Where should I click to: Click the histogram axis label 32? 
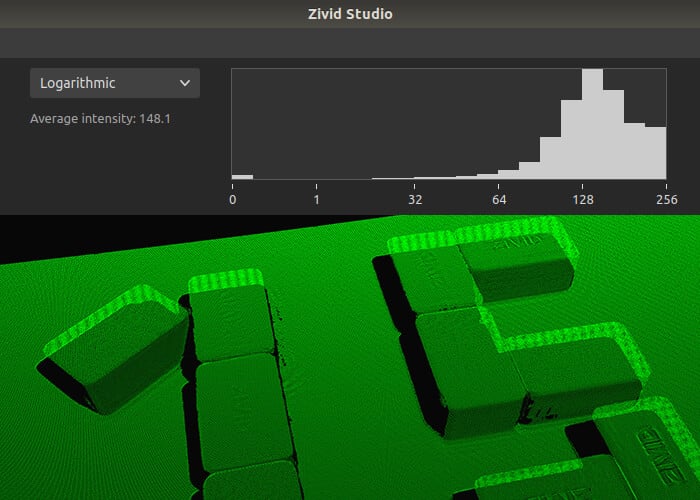[415, 200]
